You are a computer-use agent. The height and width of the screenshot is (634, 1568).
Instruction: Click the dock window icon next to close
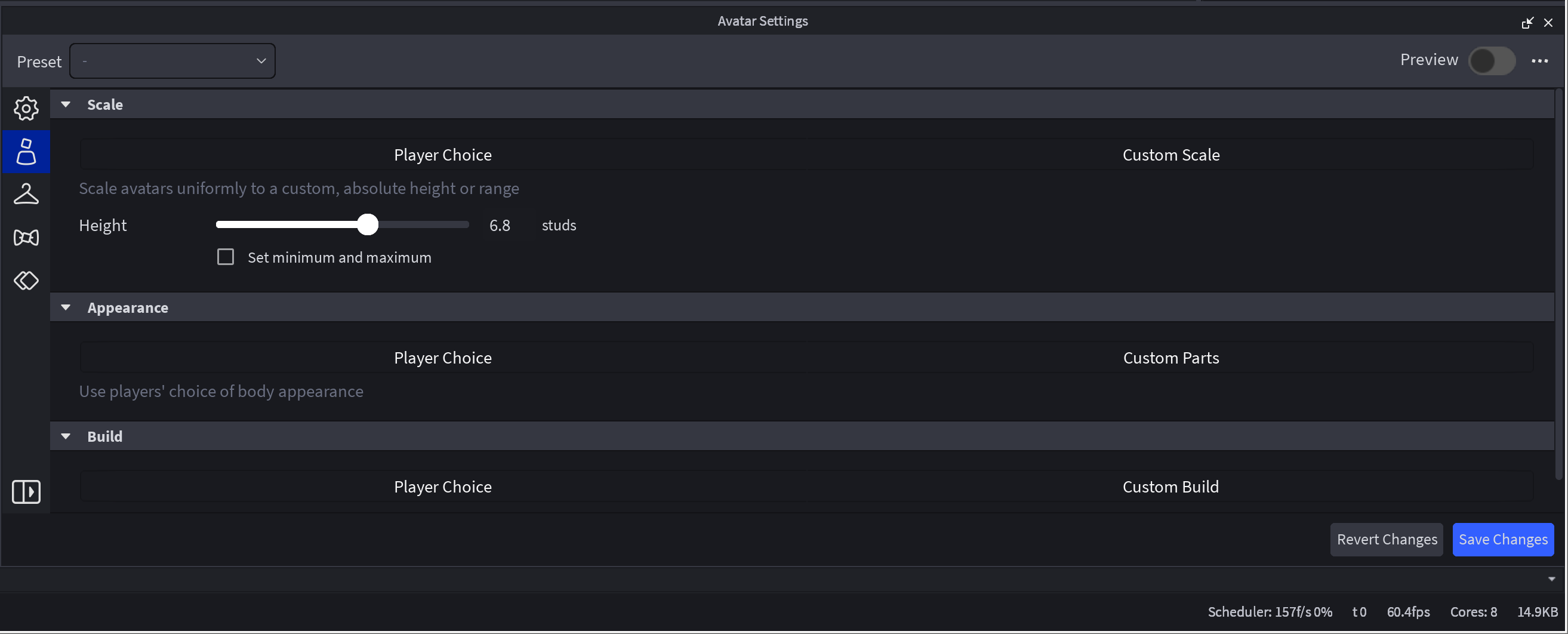click(1528, 23)
